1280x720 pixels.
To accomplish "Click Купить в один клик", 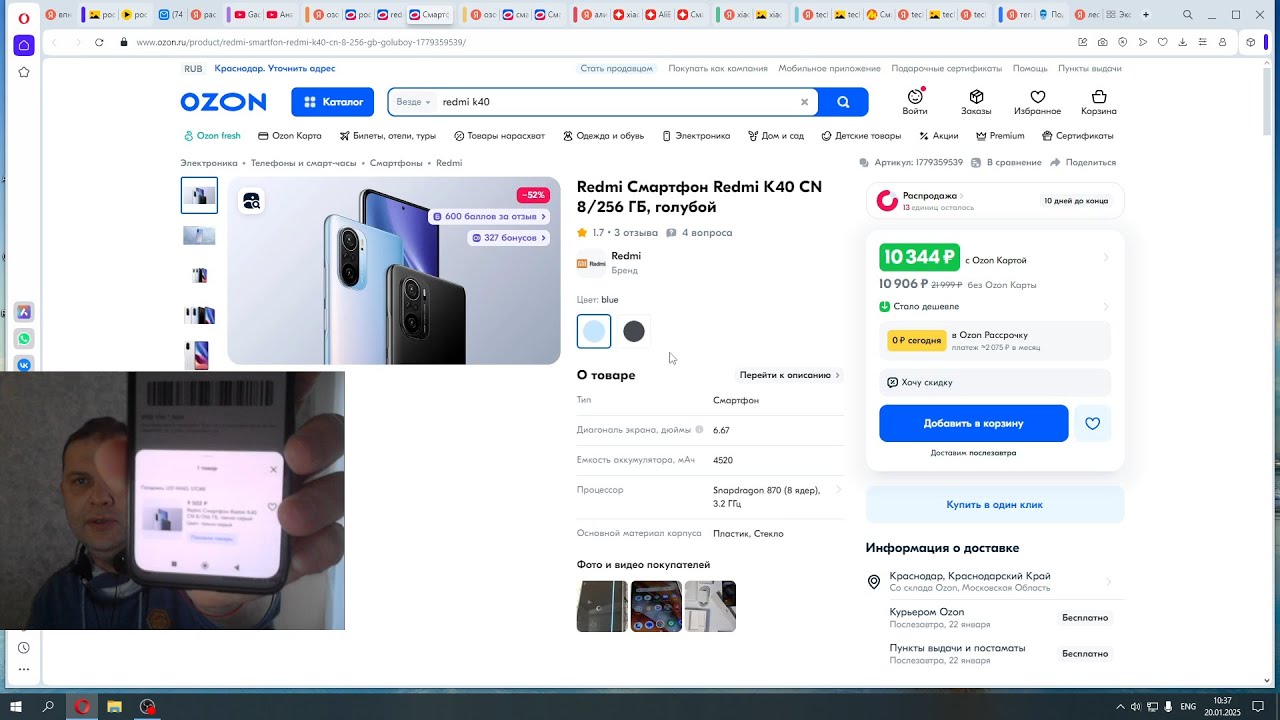I will coord(995,505).
